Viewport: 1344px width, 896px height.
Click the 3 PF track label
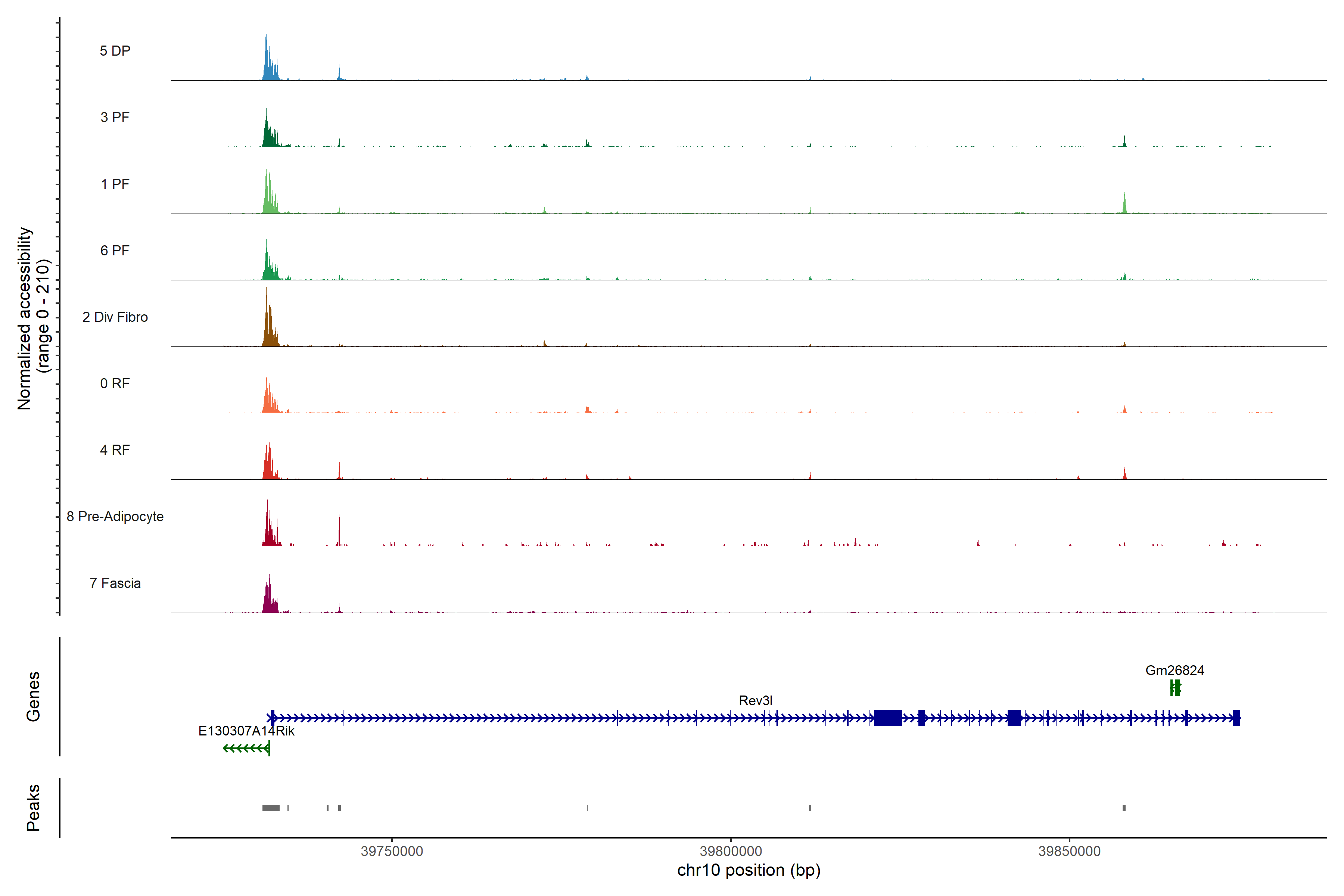tap(115, 117)
